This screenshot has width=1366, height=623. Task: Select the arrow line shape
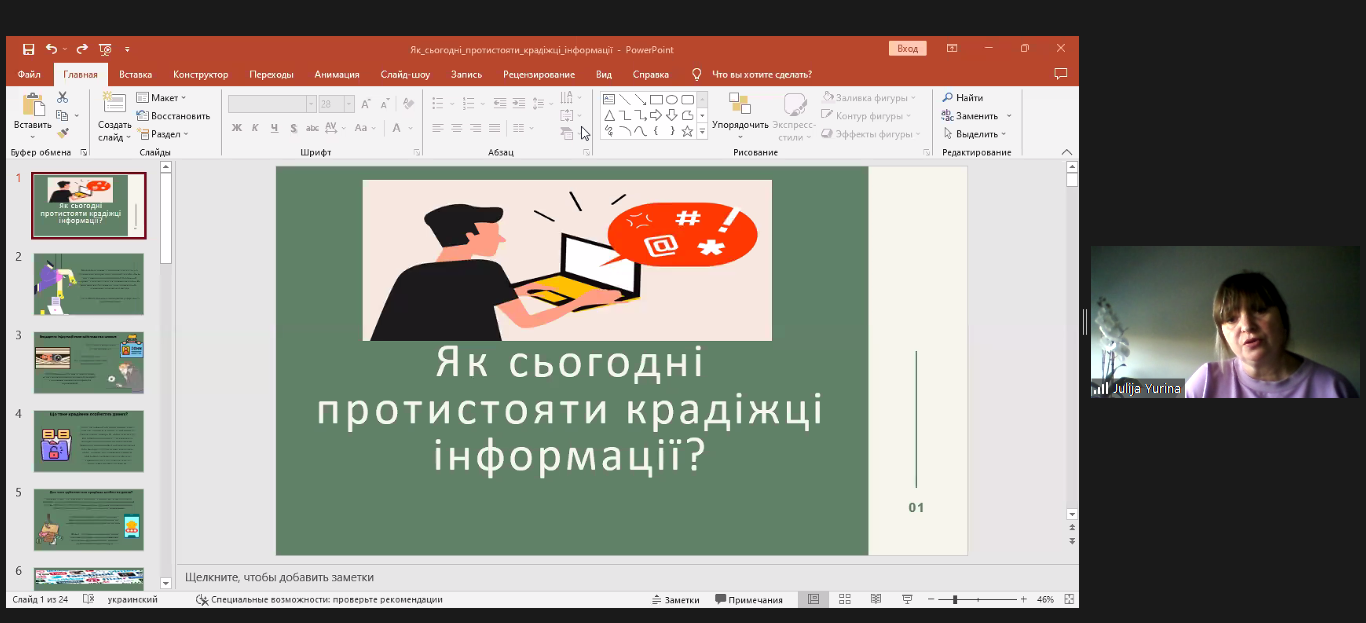[x=640, y=99]
